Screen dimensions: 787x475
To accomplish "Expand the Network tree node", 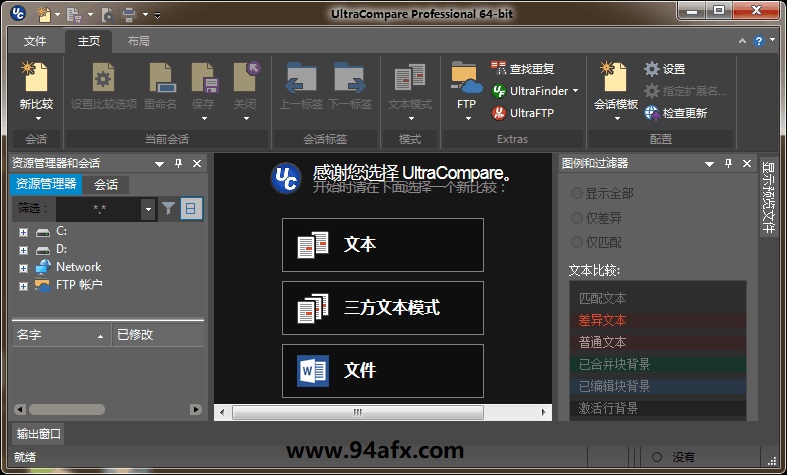I will tap(23, 268).
